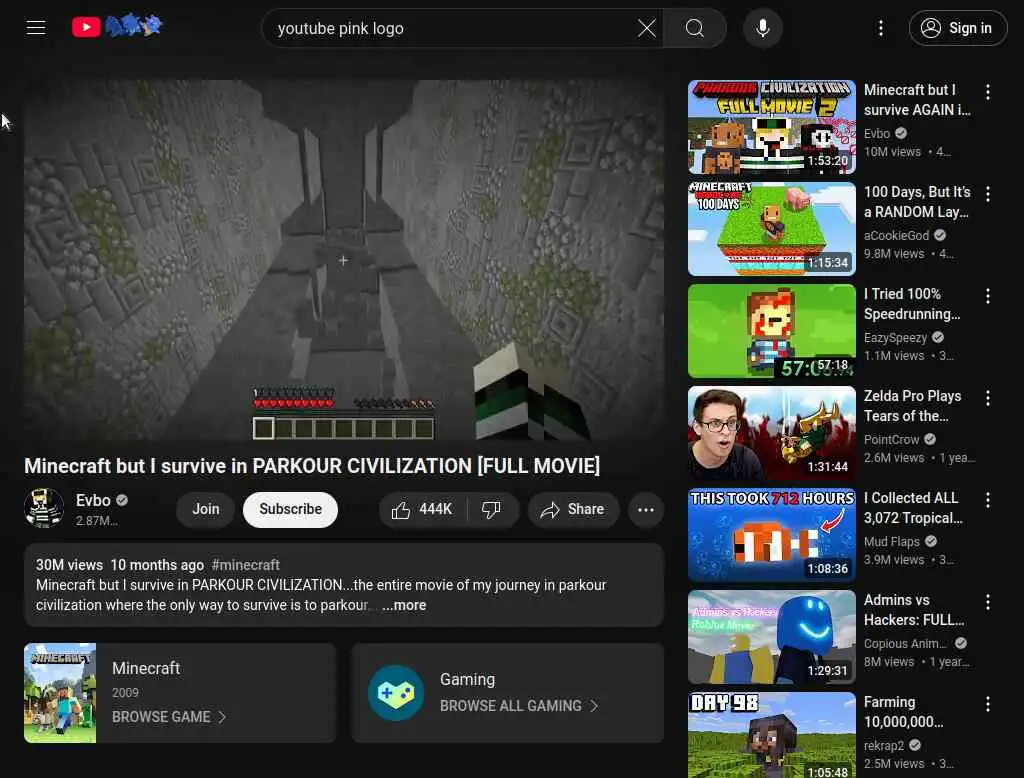Open EazySpeezy channel name
Viewport: 1024px width, 778px height.
[895, 338]
